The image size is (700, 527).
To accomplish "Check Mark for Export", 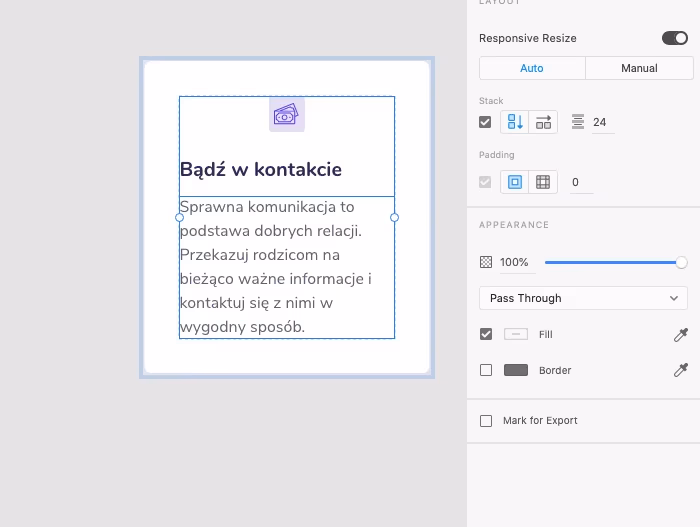I will pyautogui.click(x=486, y=421).
